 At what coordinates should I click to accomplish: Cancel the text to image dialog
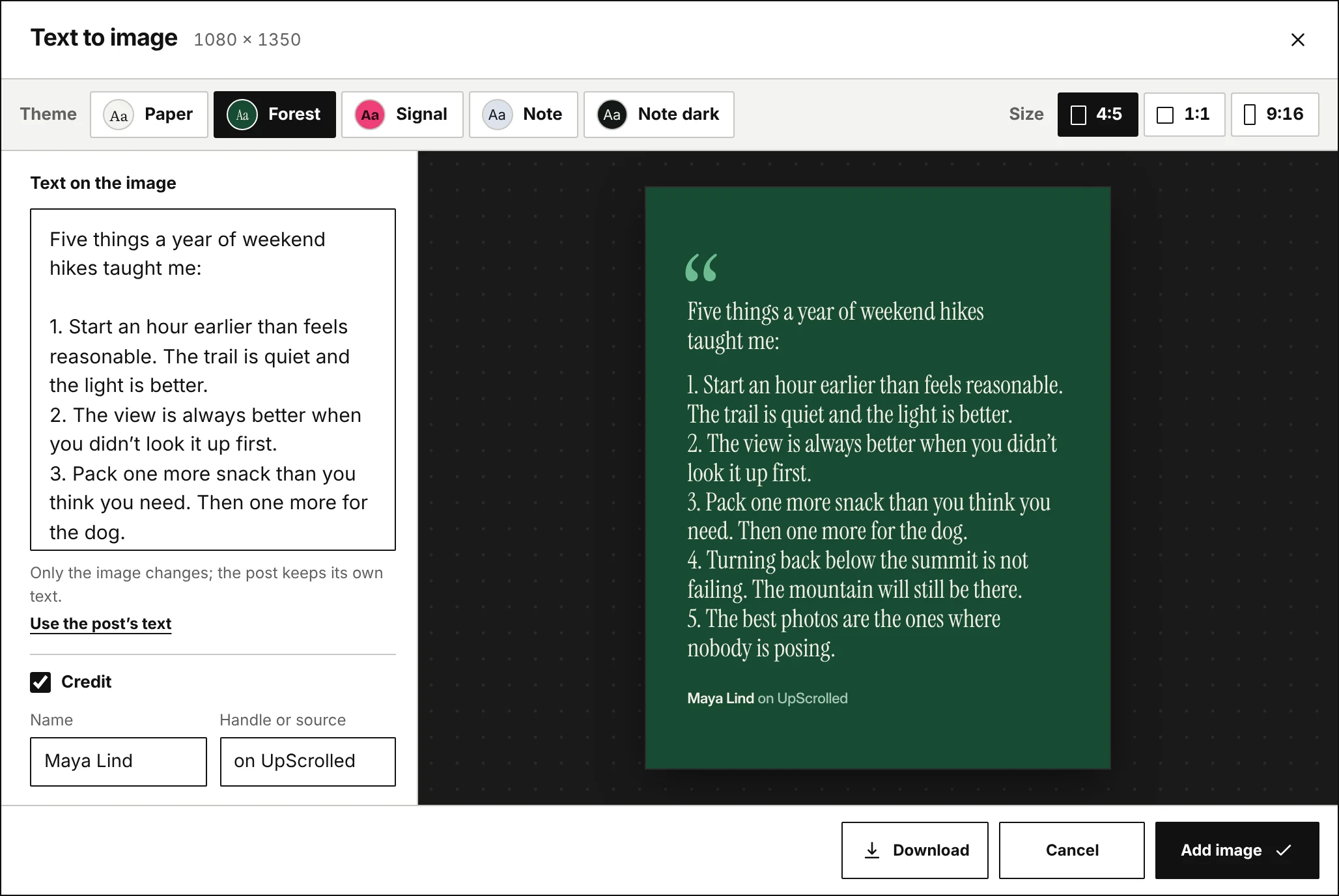pyautogui.click(x=1071, y=850)
